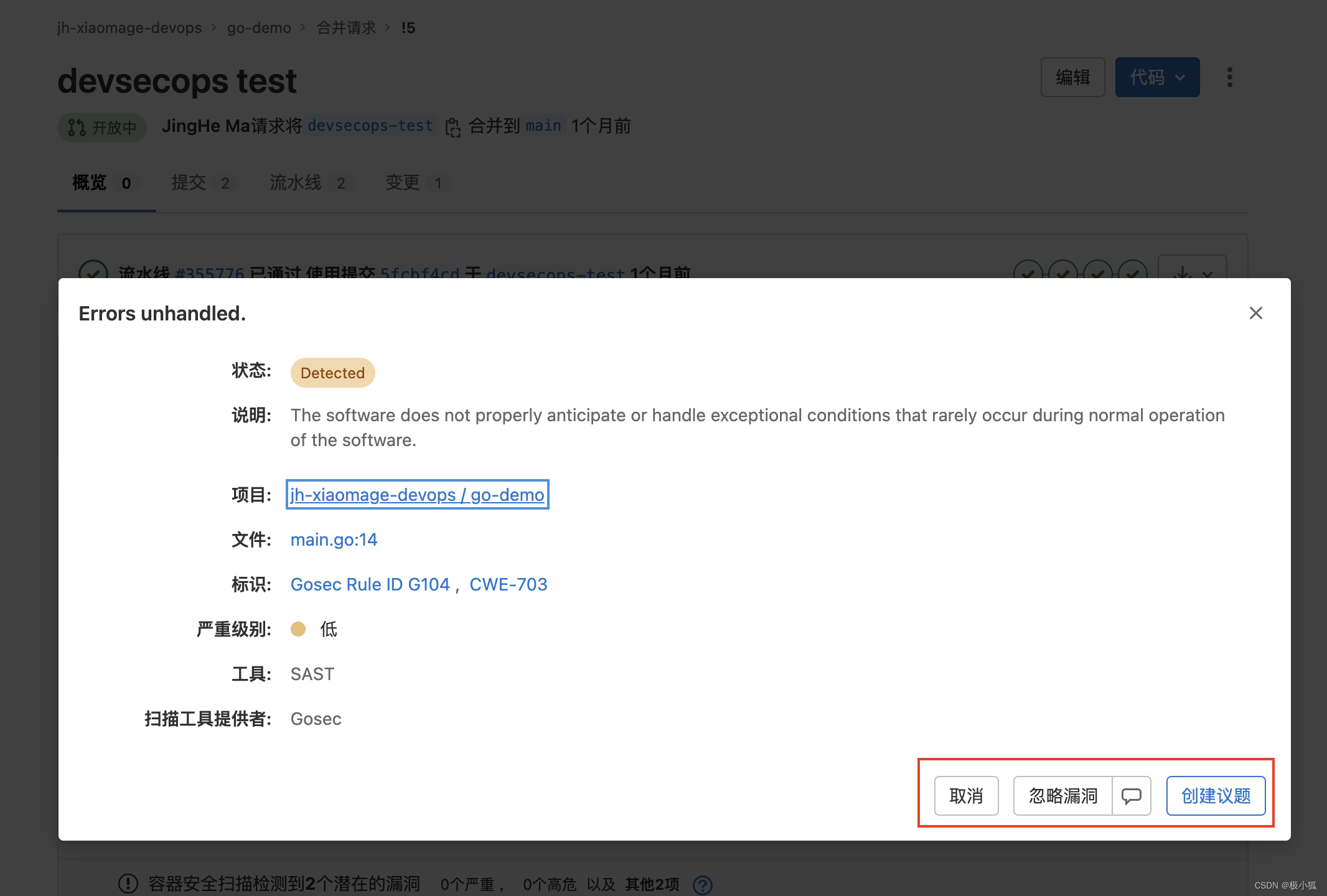
Task: Click the 创建议题 create issue button
Action: tap(1216, 795)
